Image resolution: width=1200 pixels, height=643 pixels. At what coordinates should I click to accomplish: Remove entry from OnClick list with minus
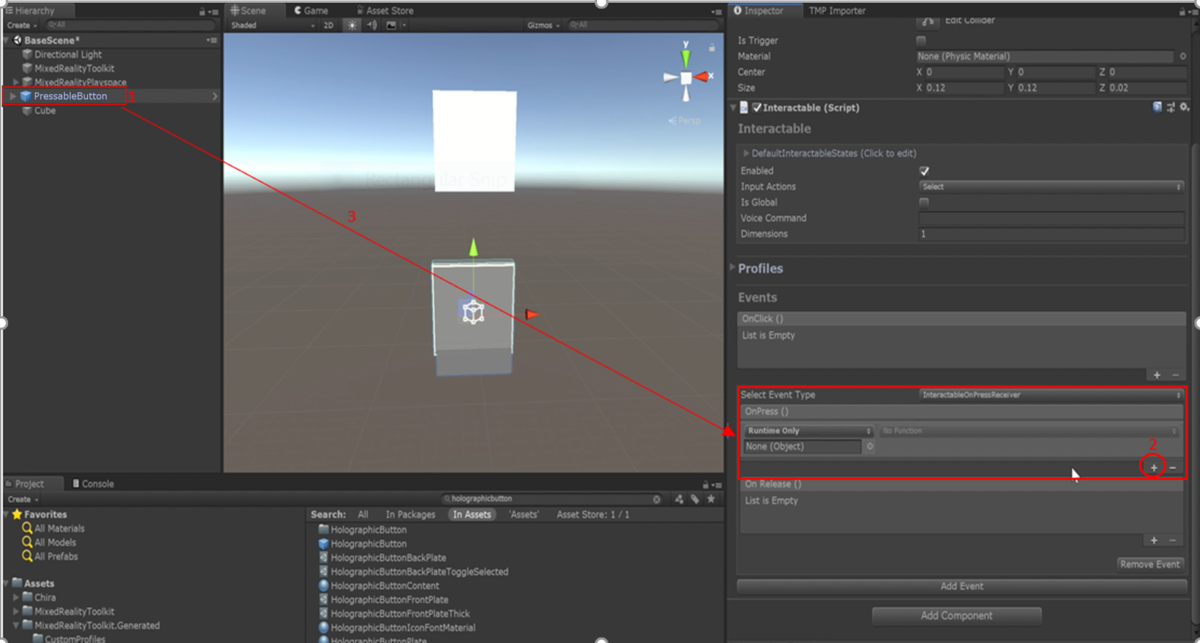point(1175,375)
